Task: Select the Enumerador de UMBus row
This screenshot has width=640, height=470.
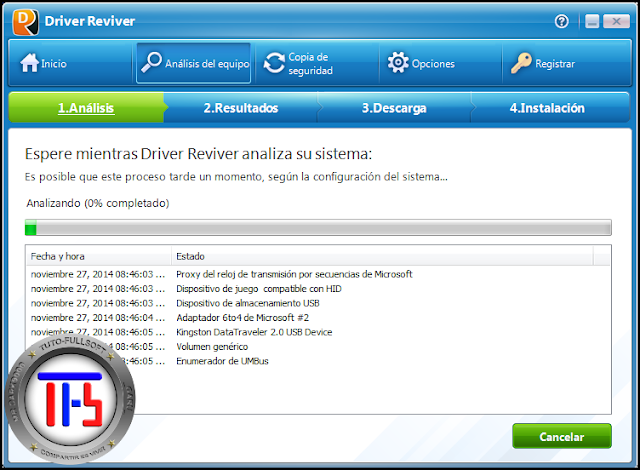Action: pos(318,361)
